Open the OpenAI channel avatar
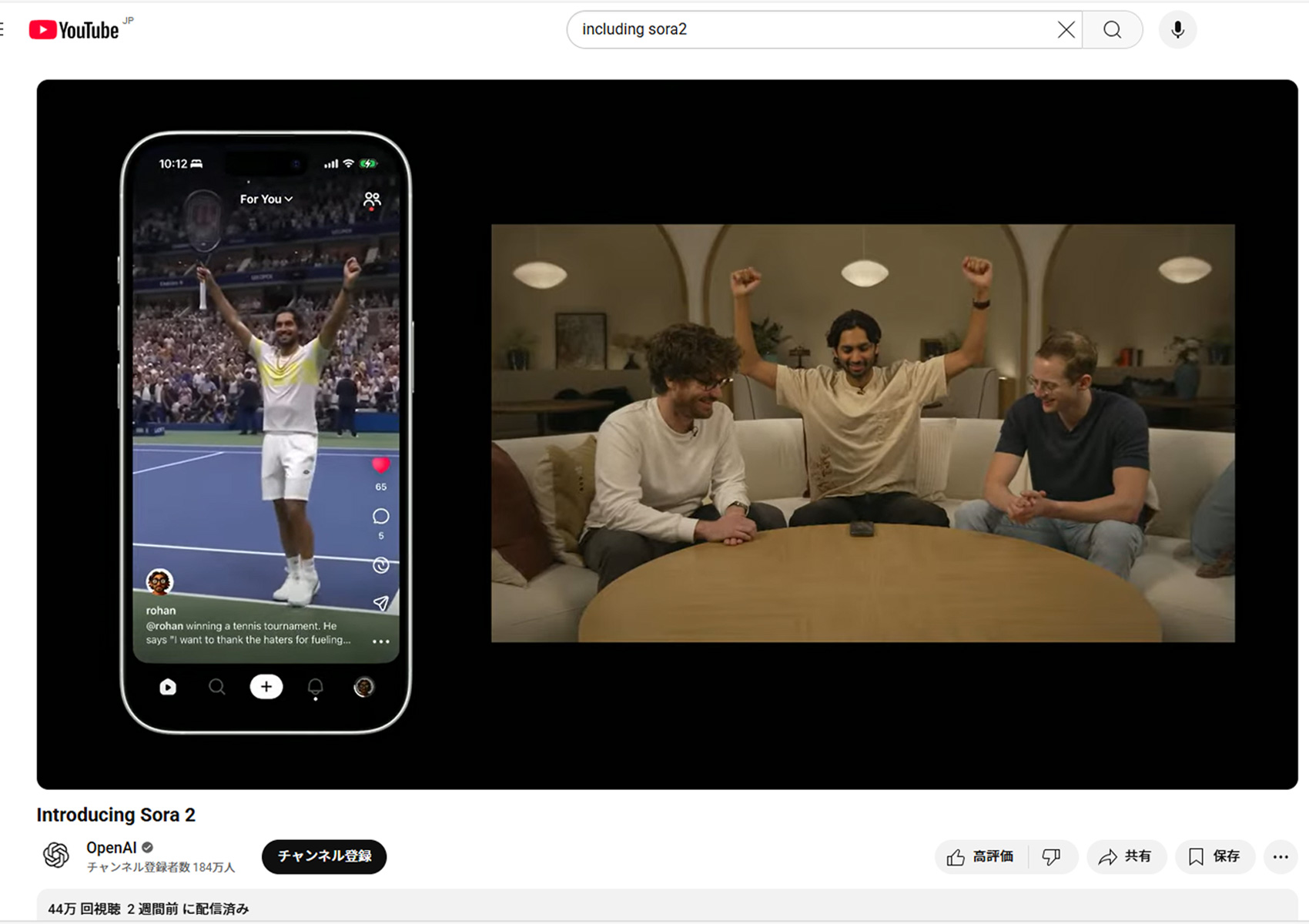 pos(56,855)
